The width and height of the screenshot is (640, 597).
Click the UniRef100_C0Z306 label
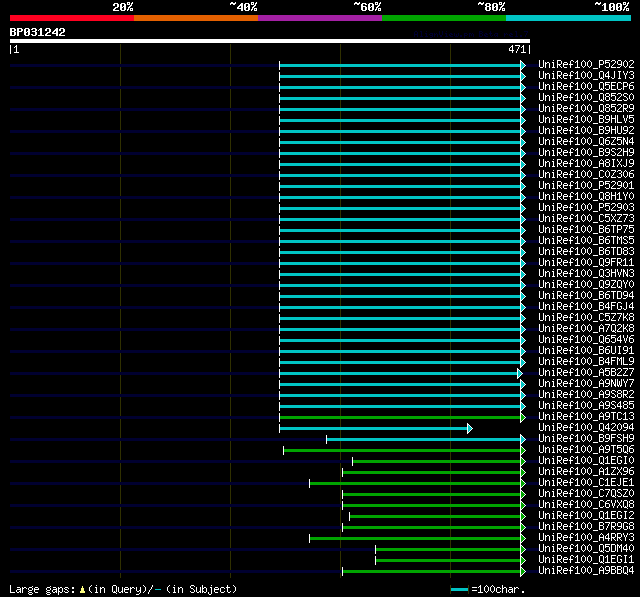[586, 175]
